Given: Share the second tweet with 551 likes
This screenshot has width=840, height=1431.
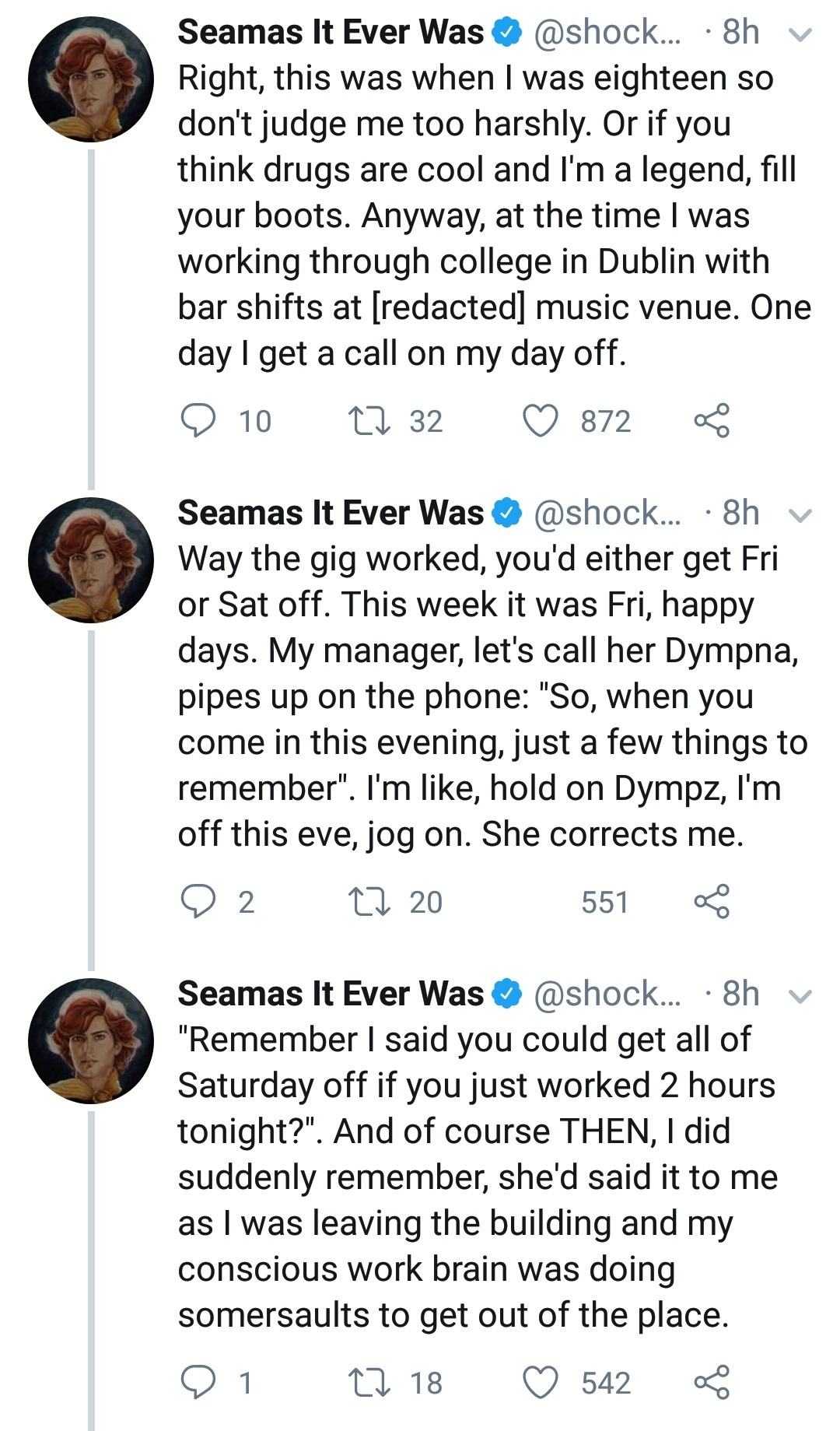Looking at the screenshot, I should pos(712,902).
